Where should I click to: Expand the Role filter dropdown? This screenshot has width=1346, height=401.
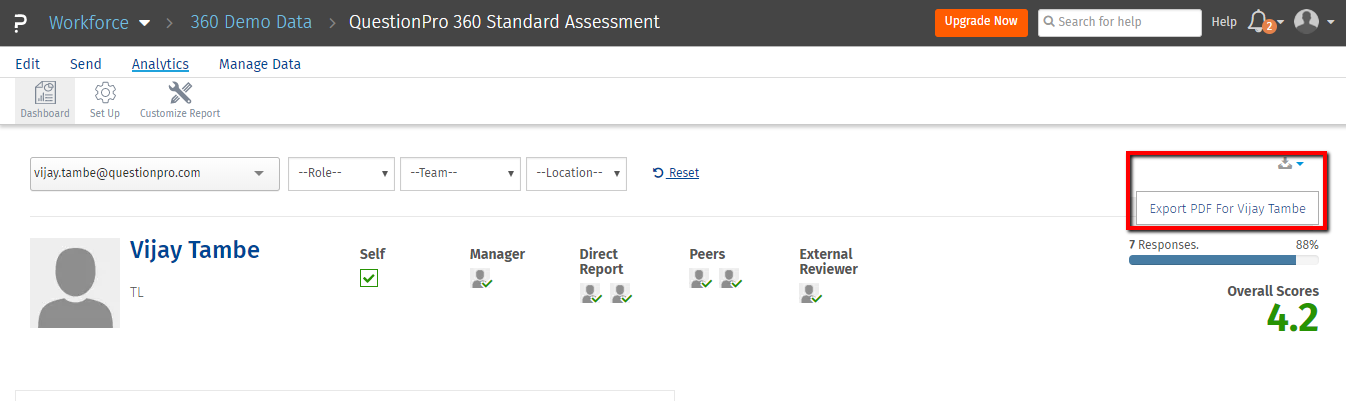341,173
